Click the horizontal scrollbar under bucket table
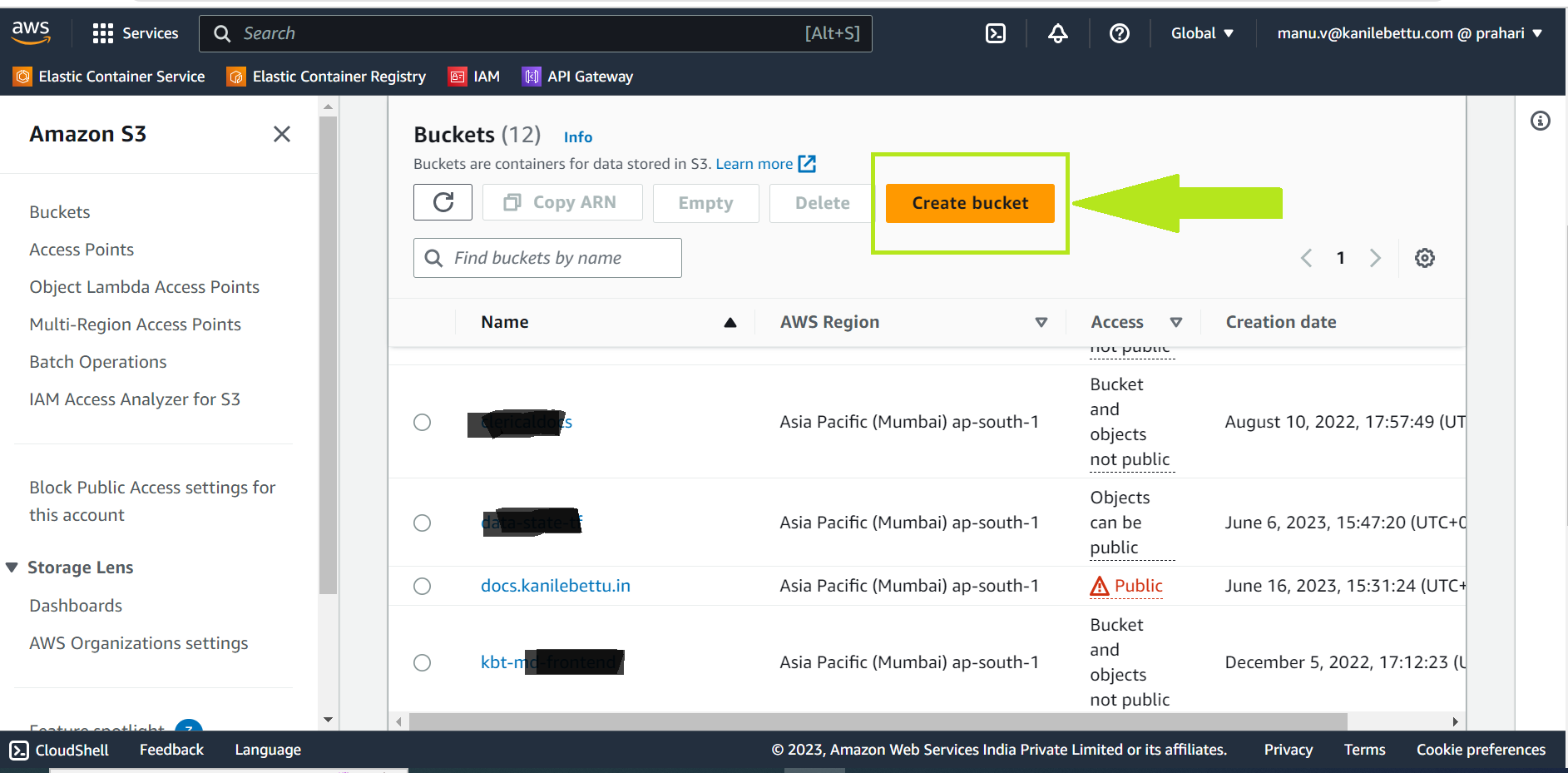This screenshot has height=773, width=1568. pyautogui.click(x=878, y=721)
